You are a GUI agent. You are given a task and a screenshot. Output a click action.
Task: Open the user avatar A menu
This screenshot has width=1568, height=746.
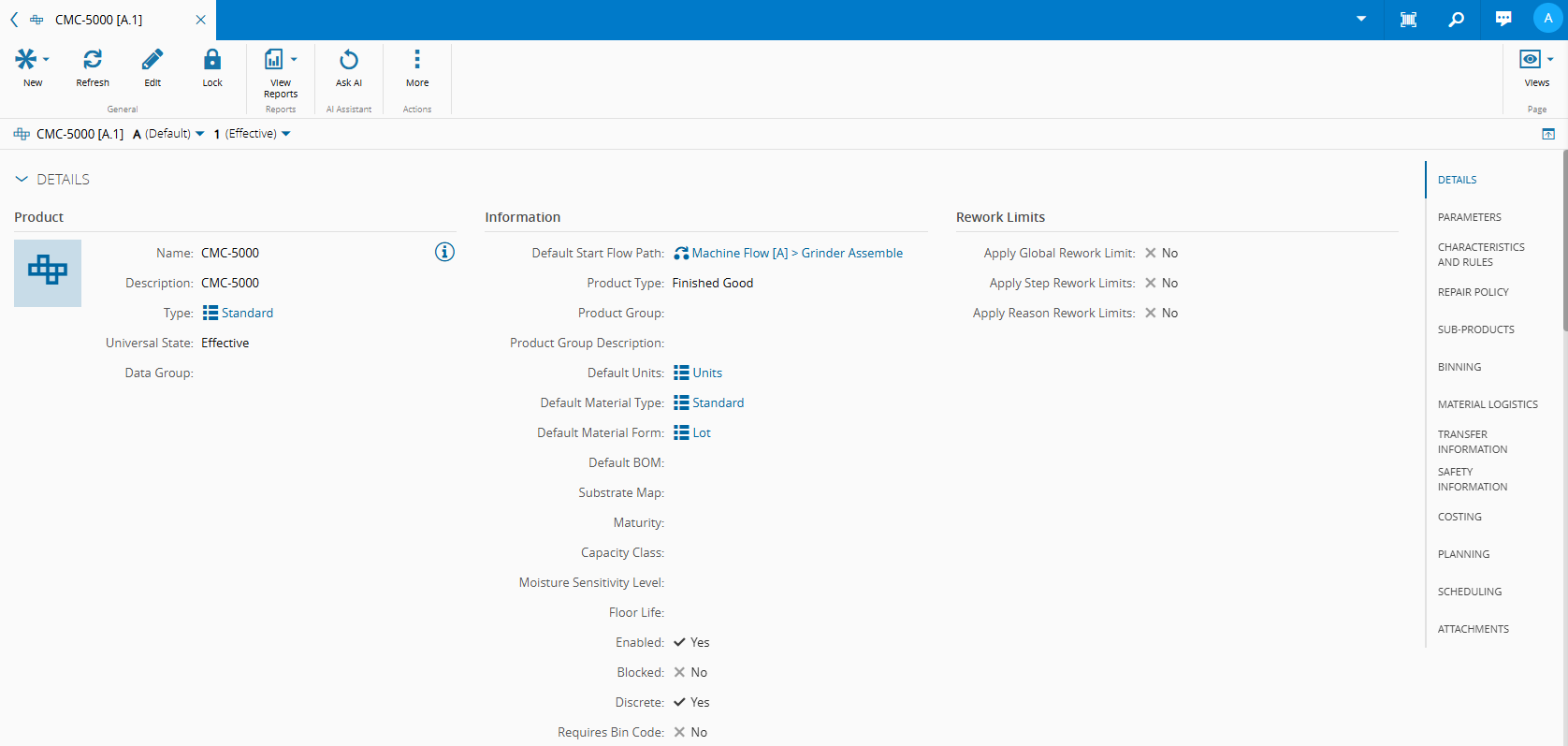coord(1548,19)
